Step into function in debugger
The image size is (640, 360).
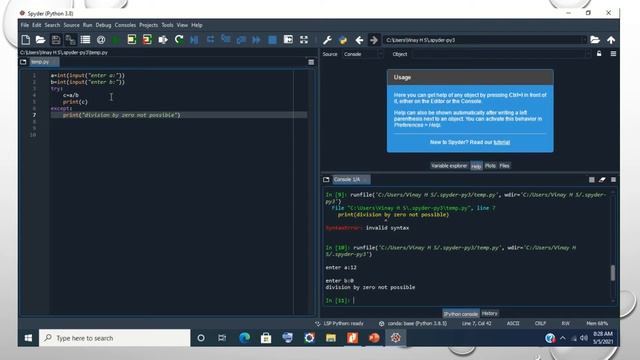tap(226, 40)
